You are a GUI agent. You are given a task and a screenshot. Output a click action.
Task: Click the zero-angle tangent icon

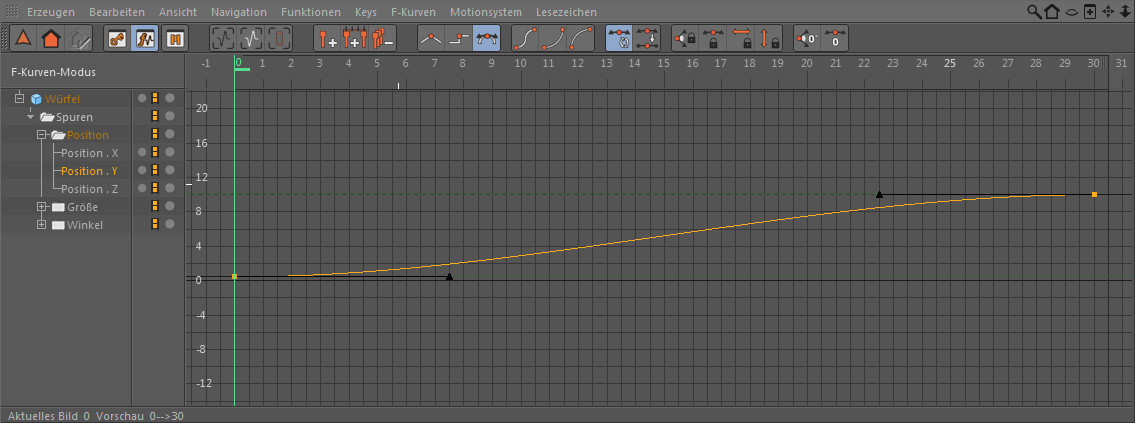coord(806,40)
